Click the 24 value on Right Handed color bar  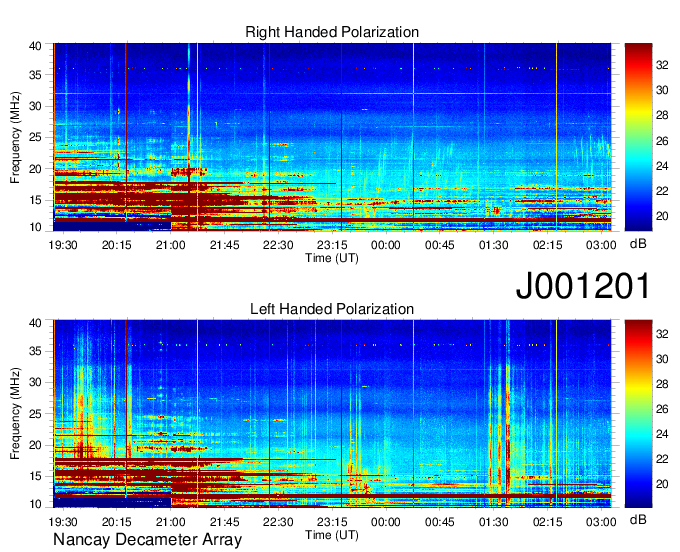tap(662, 166)
